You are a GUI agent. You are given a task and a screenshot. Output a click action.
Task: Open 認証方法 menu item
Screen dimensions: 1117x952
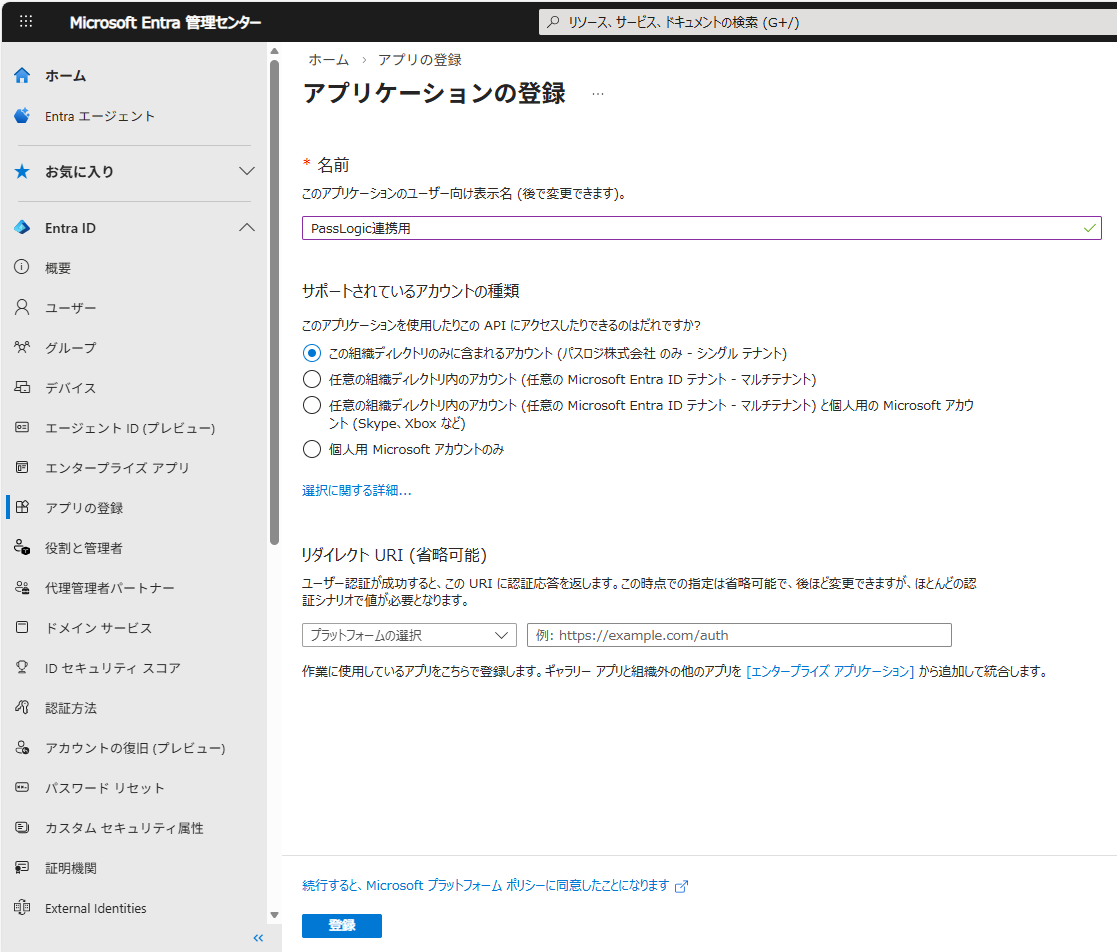point(71,708)
